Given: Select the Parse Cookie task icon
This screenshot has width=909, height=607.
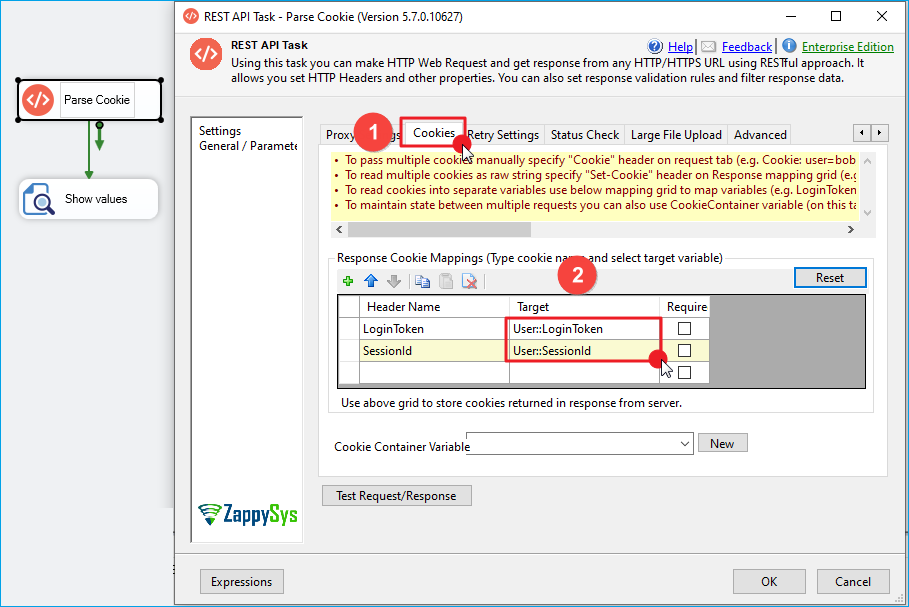Looking at the screenshot, I should coord(38,100).
